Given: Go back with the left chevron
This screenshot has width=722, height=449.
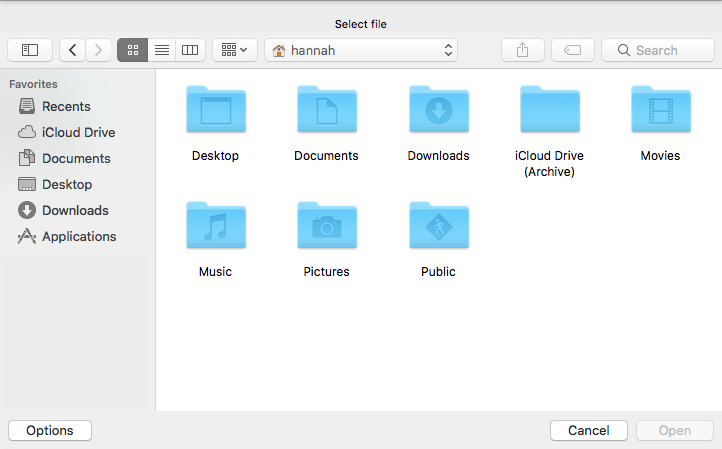Looking at the screenshot, I should pyautogui.click(x=72, y=50).
